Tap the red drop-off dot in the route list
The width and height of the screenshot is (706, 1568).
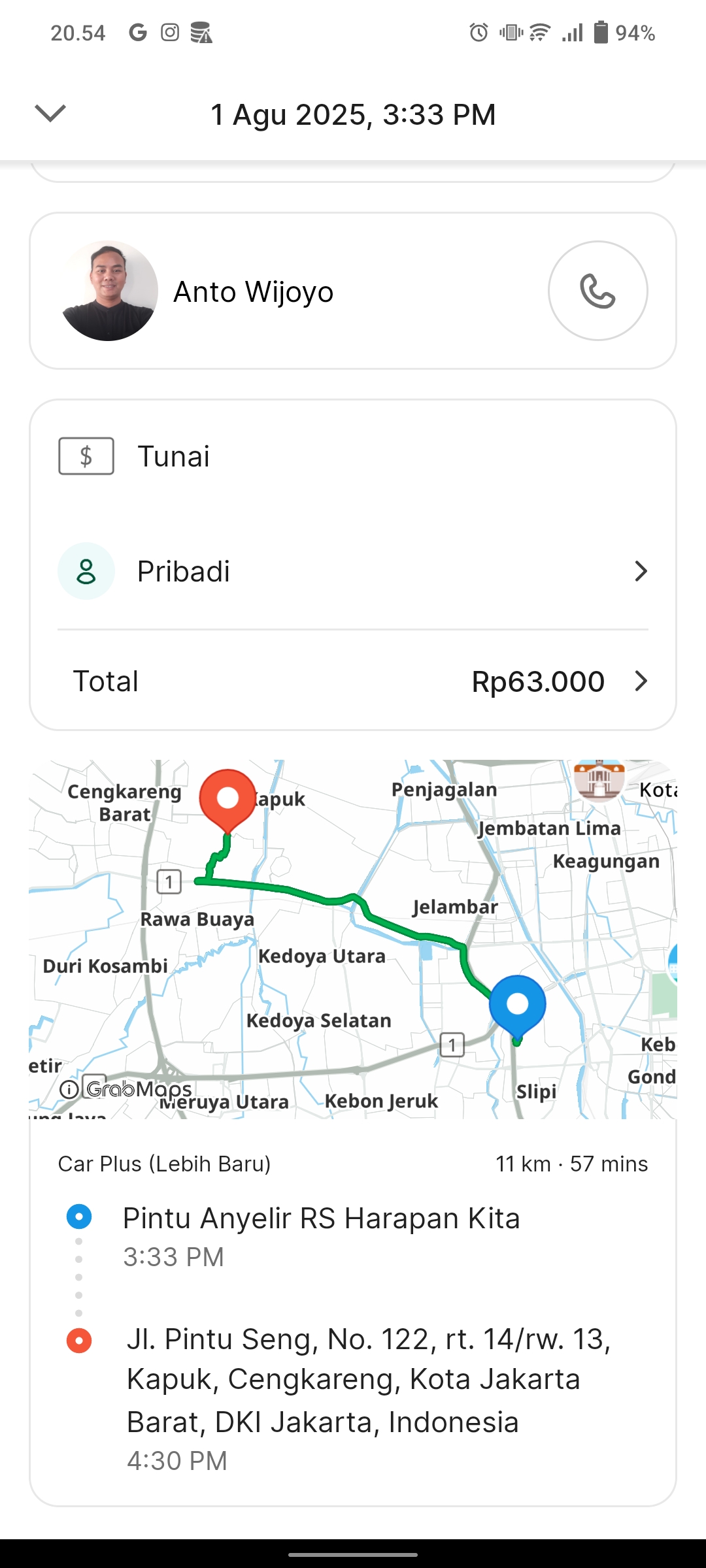tap(79, 1341)
